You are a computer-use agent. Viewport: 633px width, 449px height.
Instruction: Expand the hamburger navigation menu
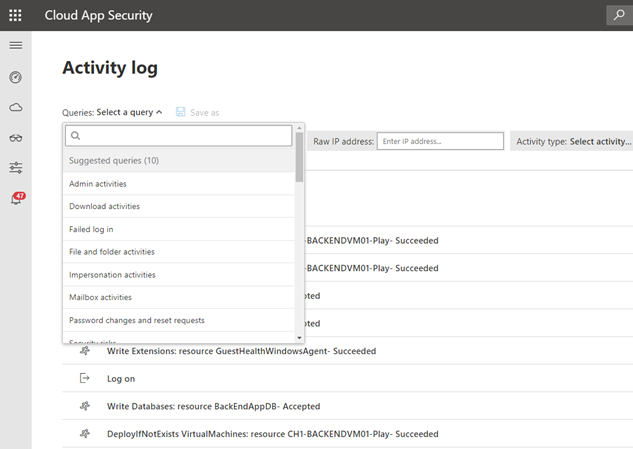pyautogui.click(x=15, y=46)
